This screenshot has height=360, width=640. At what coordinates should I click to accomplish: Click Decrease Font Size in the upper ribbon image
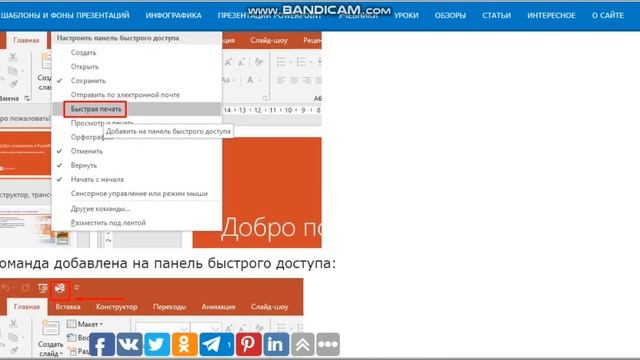coord(242,62)
